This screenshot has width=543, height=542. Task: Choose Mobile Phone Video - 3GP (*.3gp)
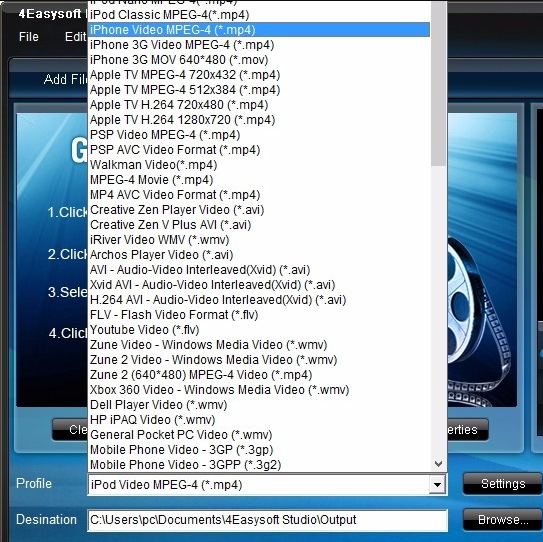(x=259, y=450)
